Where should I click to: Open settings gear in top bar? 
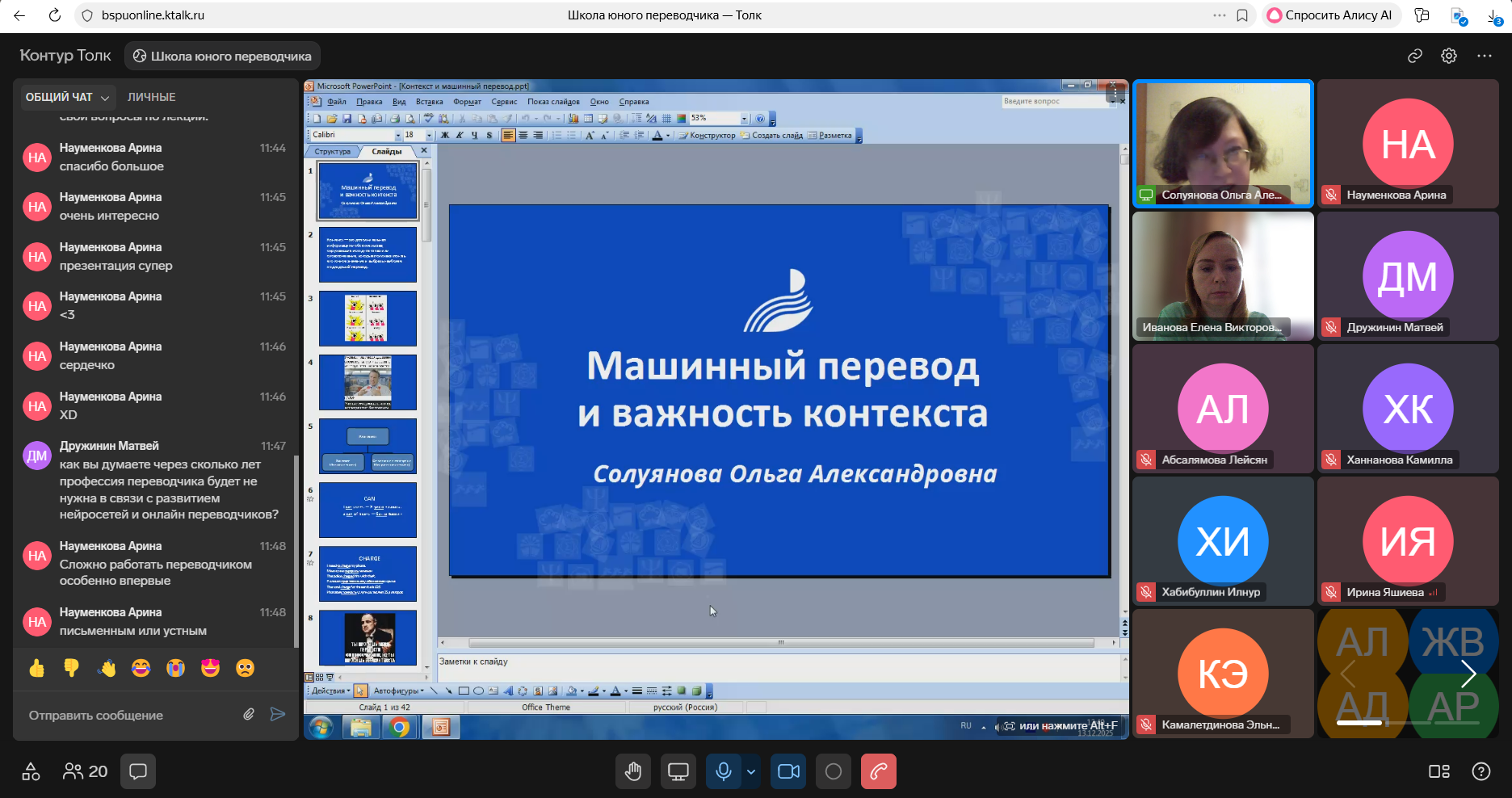click(x=1449, y=56)
